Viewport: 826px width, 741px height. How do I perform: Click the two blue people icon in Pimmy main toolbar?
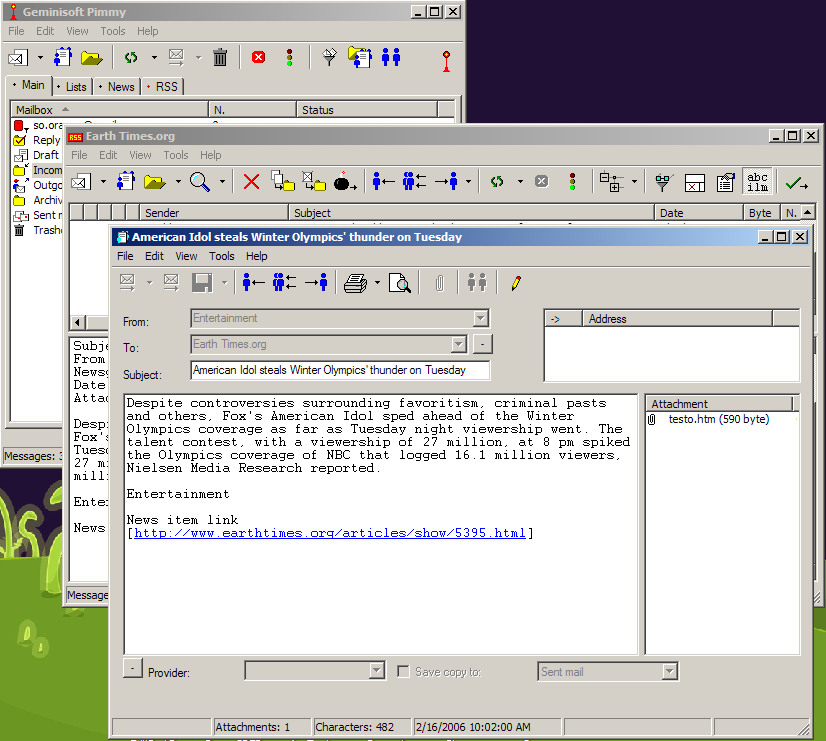coord(391,57)
